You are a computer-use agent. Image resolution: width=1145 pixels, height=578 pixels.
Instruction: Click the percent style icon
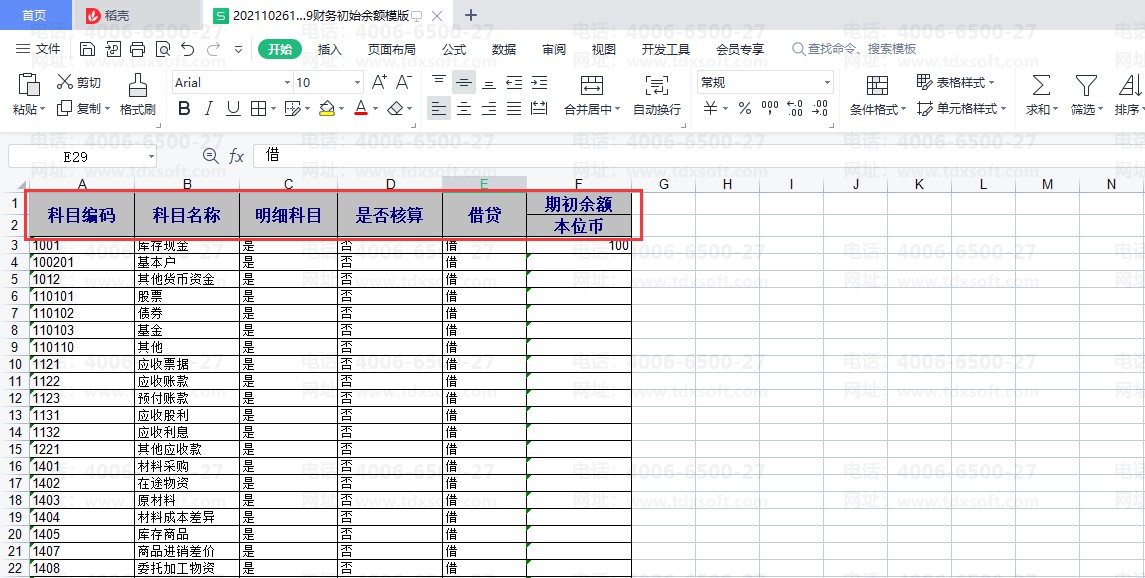click(x=744, y=108)
